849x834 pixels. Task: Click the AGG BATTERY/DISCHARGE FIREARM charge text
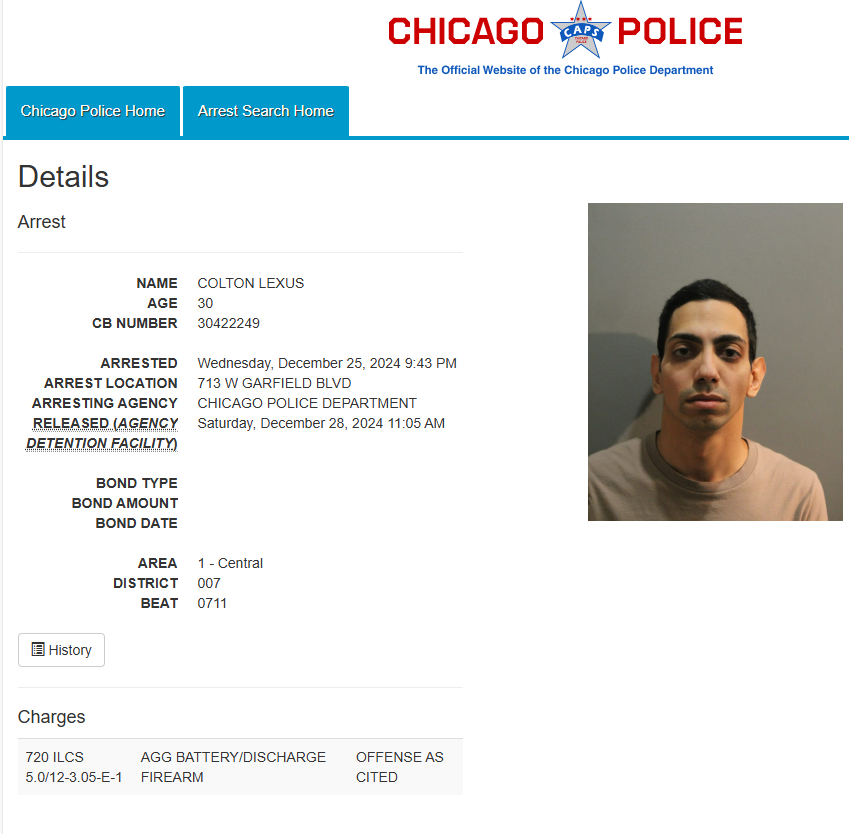(233, 767)
